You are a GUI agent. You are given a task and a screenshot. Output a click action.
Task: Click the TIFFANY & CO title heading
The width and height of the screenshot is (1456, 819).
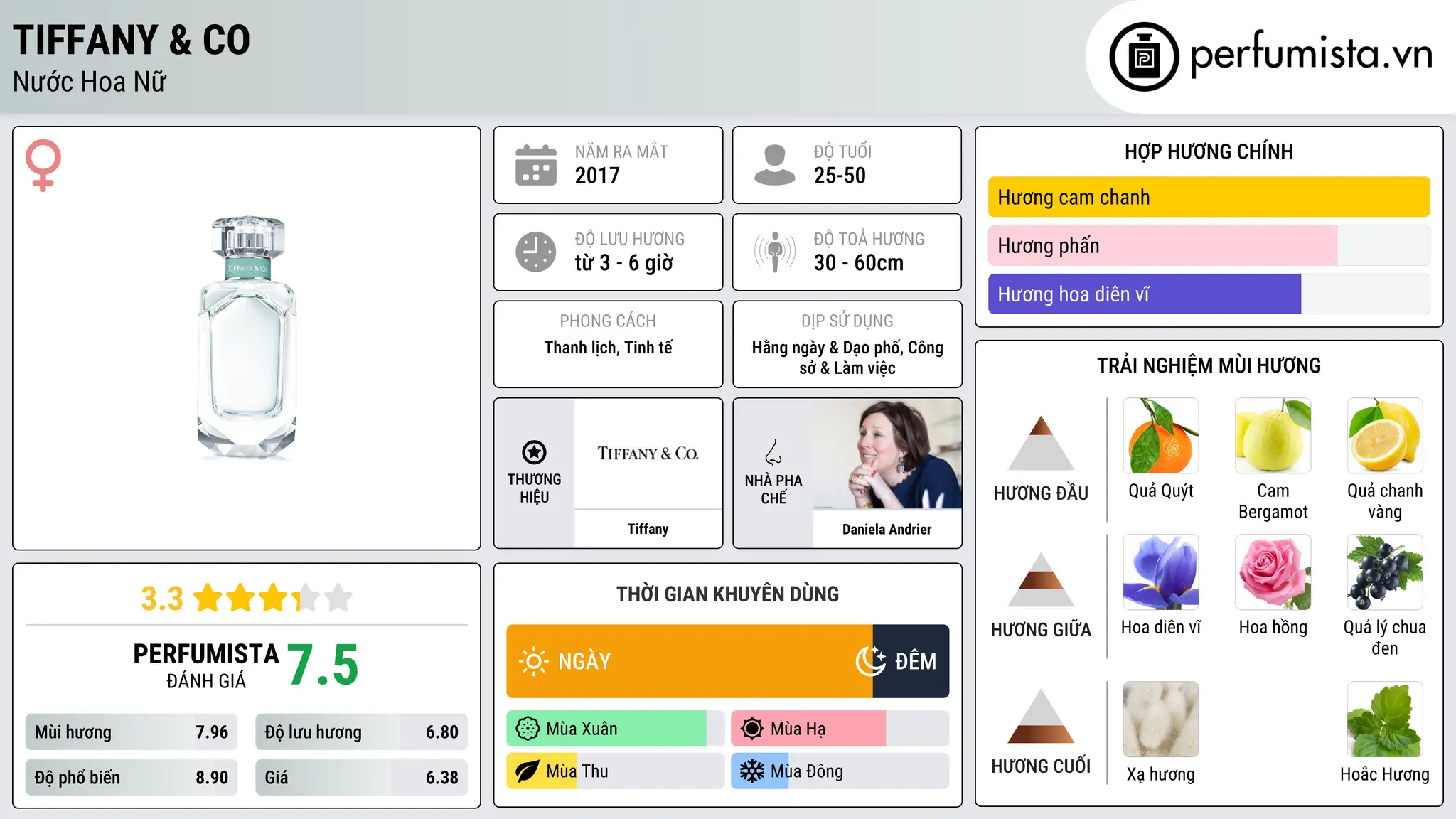point(132,40)
